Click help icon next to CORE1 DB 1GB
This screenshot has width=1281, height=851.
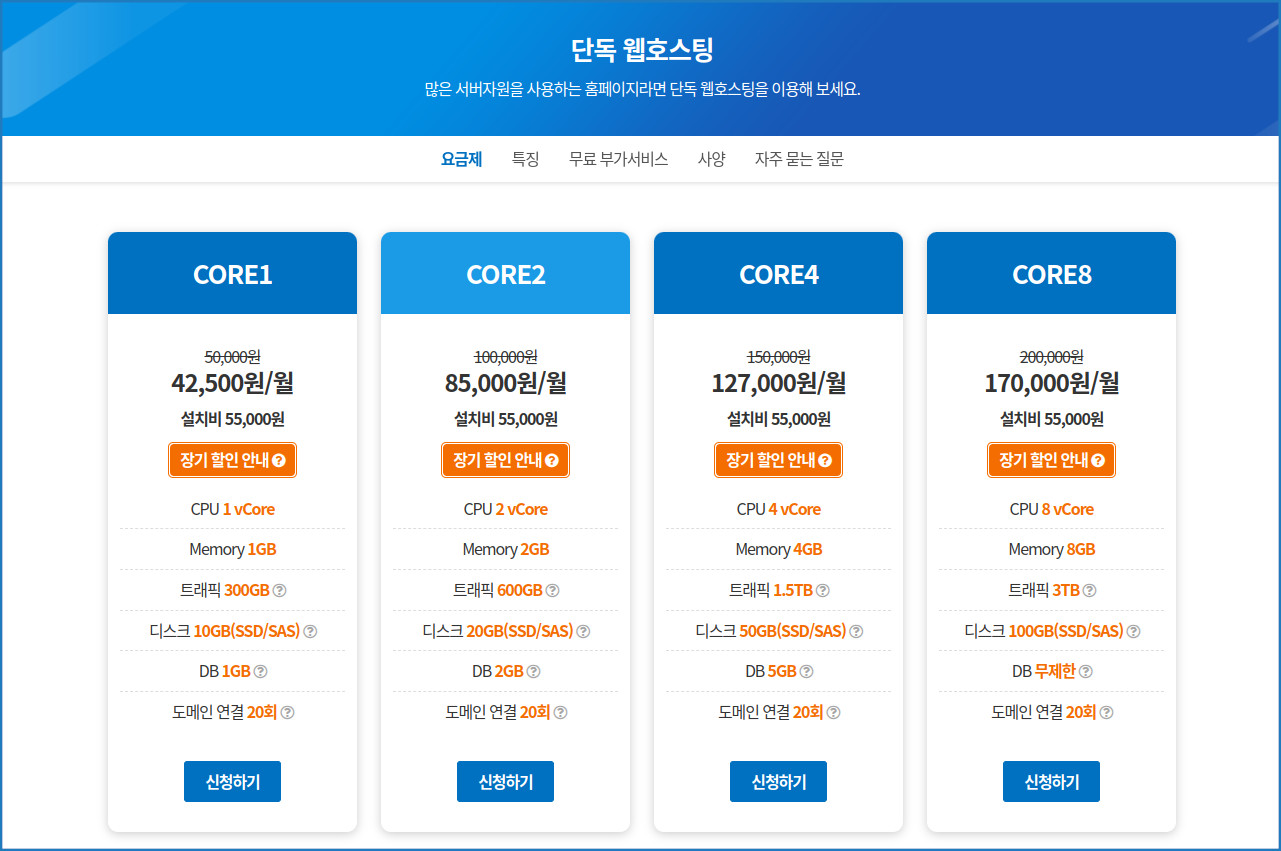click(261, 671)
